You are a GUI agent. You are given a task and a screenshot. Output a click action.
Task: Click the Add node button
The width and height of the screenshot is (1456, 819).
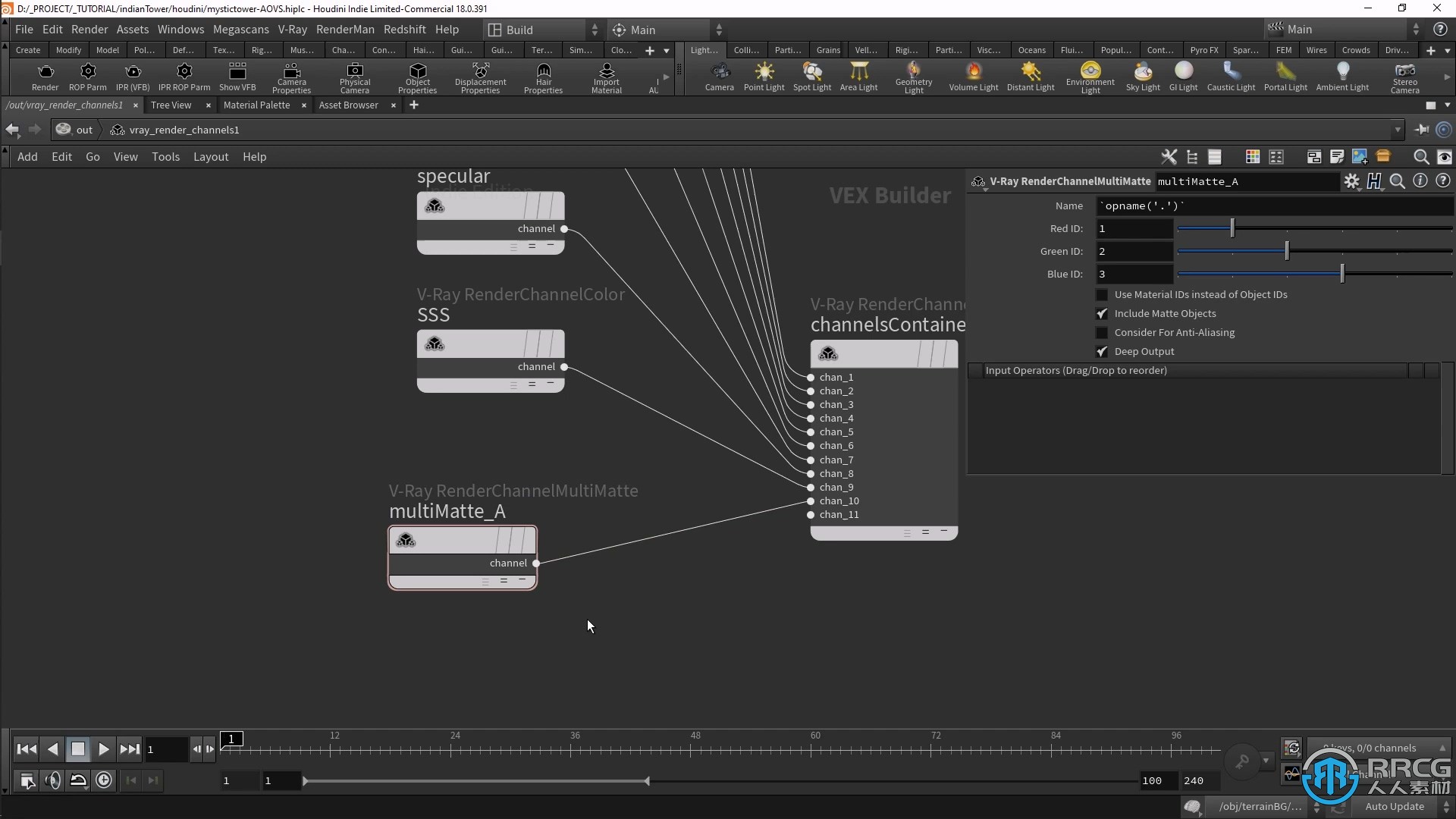(x=26, y=156)
